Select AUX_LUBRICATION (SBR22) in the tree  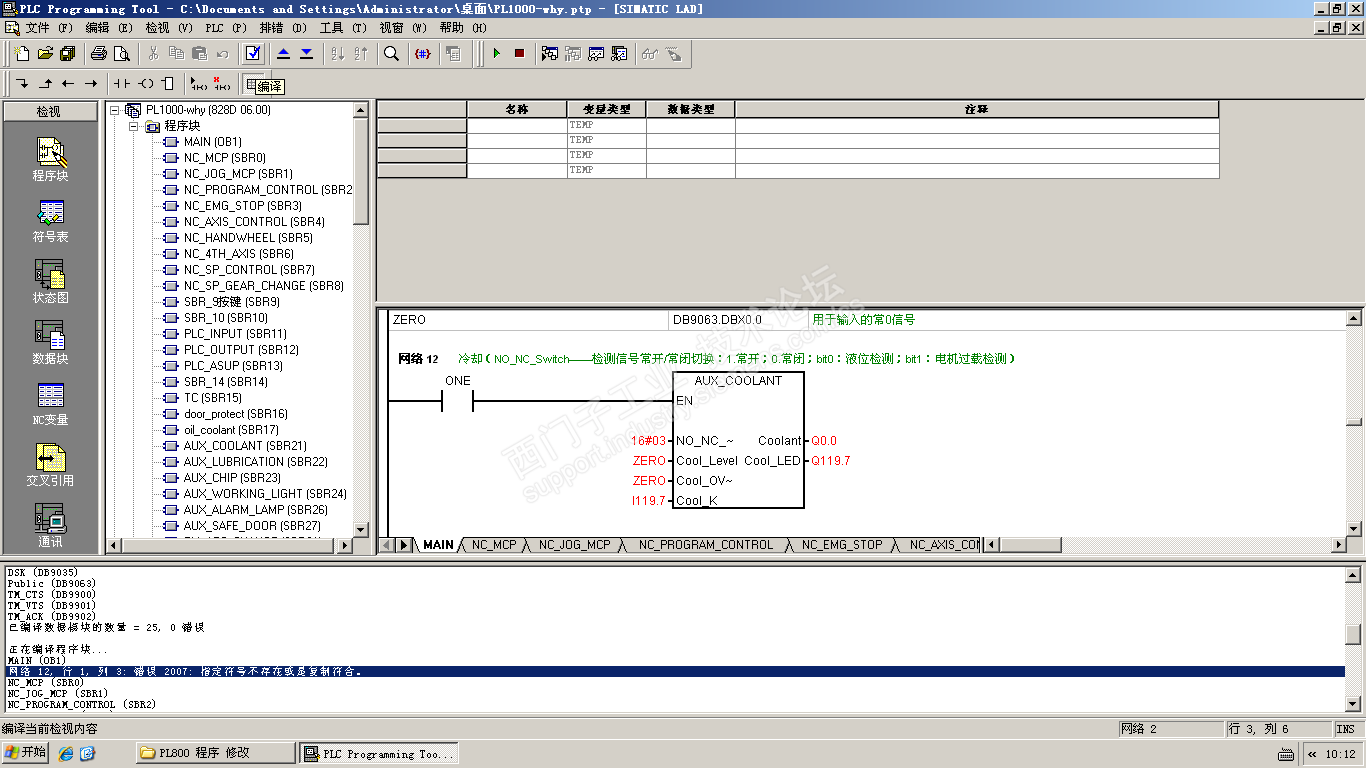point(255,462)
